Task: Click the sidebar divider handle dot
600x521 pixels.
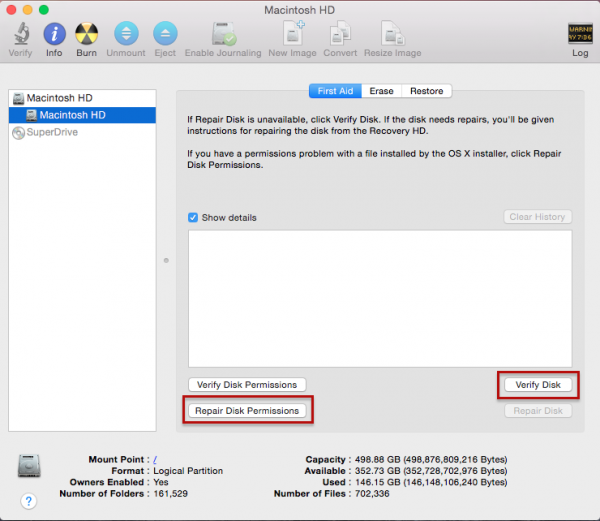Action: coord(166,260)
